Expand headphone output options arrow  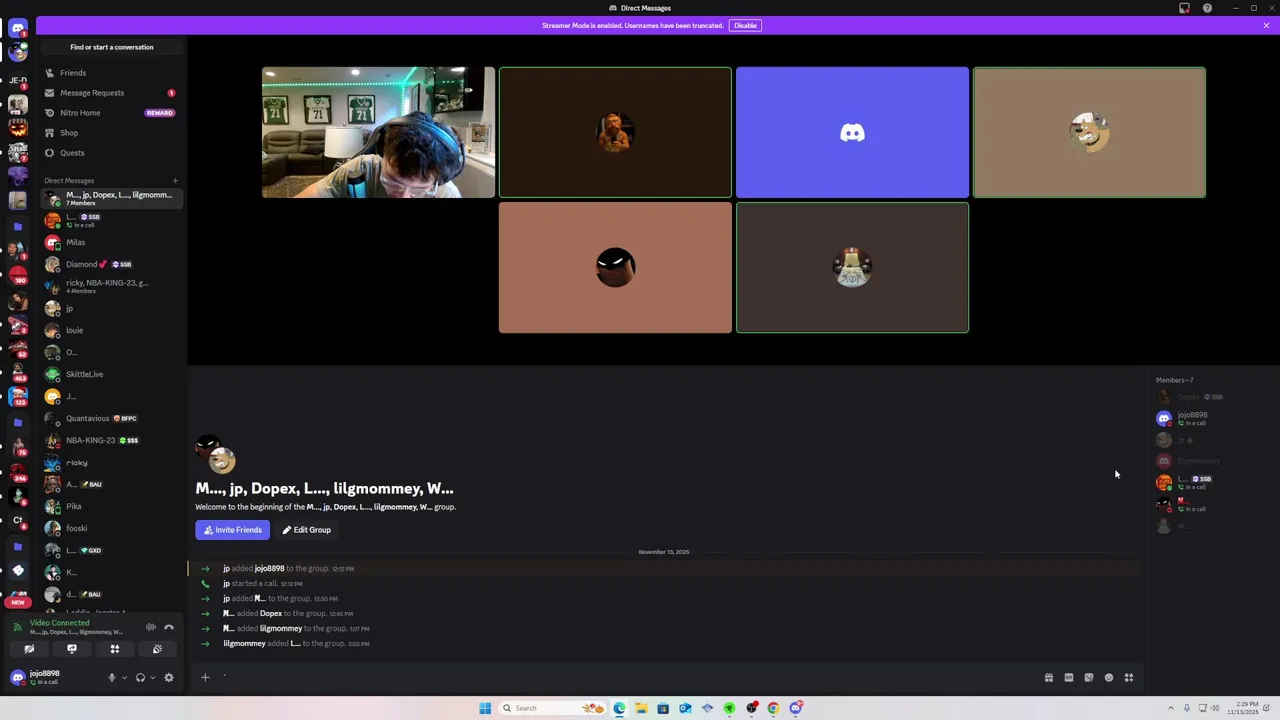click(152, 677)
